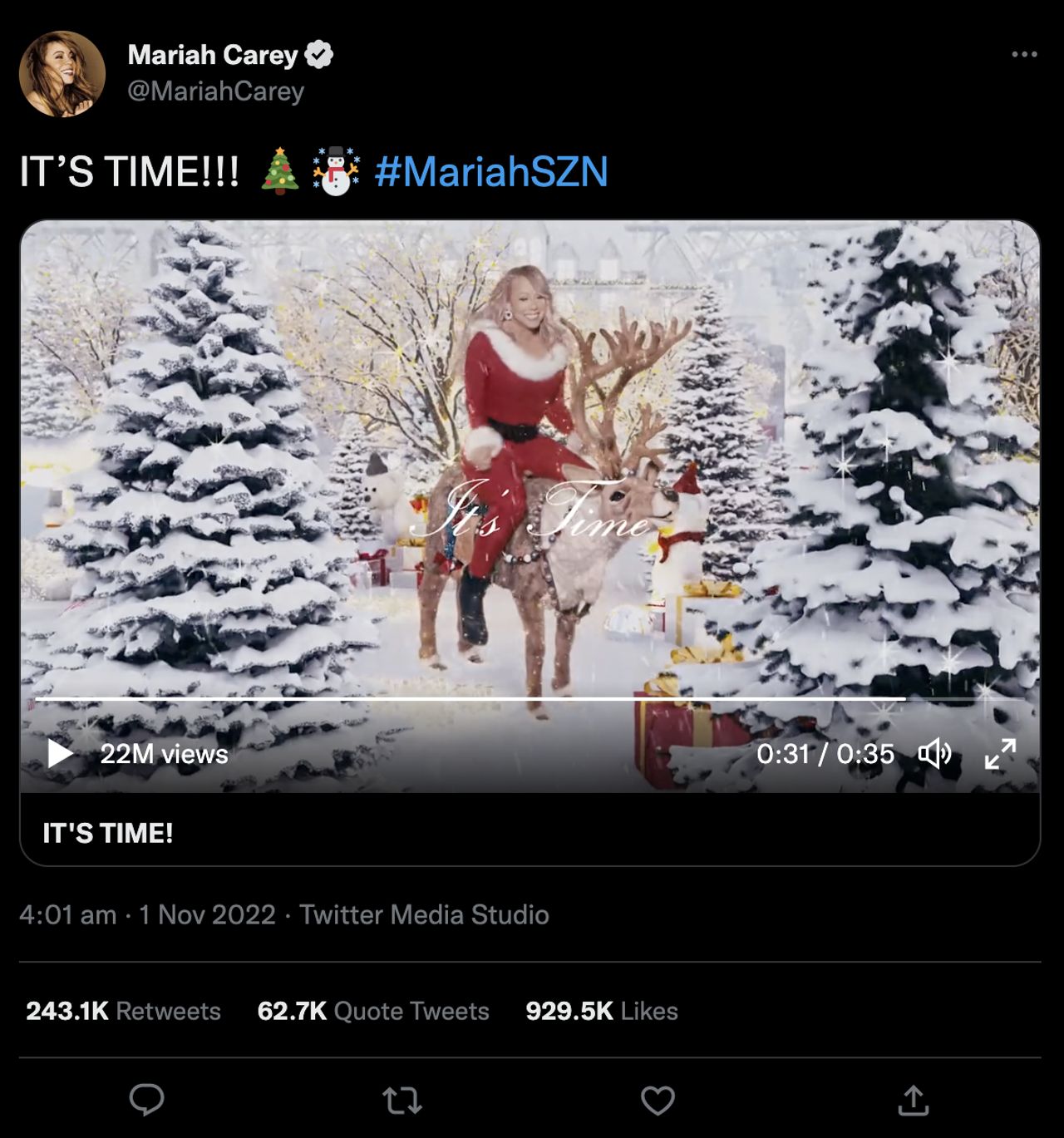View the 929.5K Likes list
This screenshot has width=1064, height=1138.
(x=602, y=1011)
